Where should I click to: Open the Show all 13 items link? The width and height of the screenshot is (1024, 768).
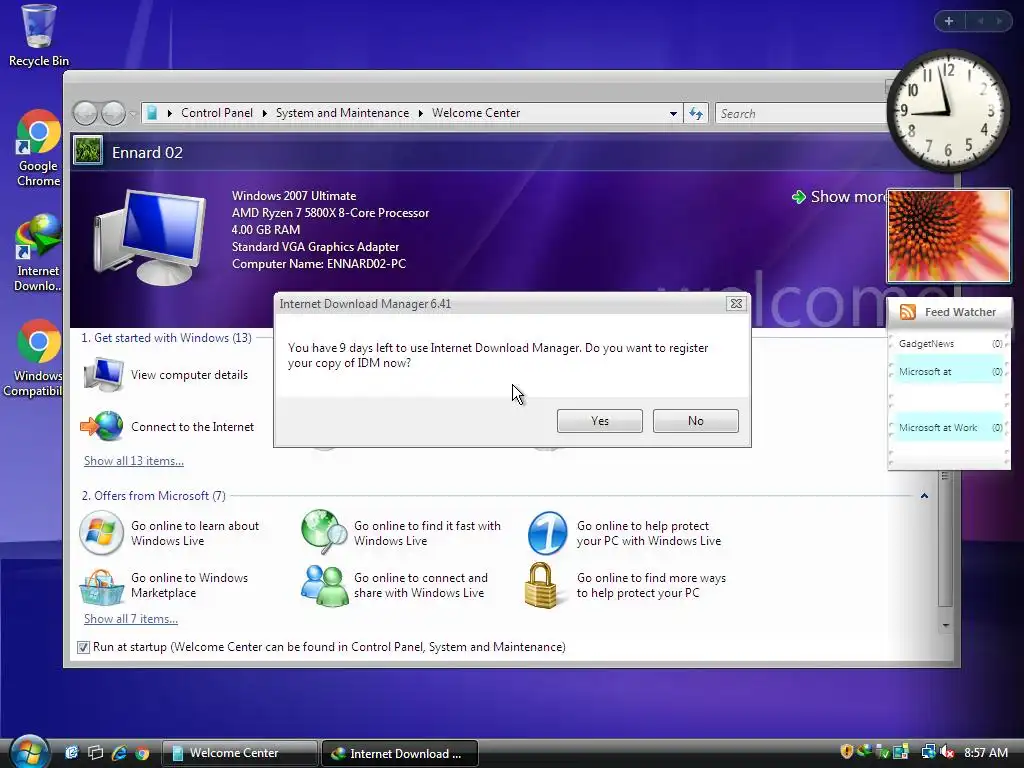(x=134, y=461)
